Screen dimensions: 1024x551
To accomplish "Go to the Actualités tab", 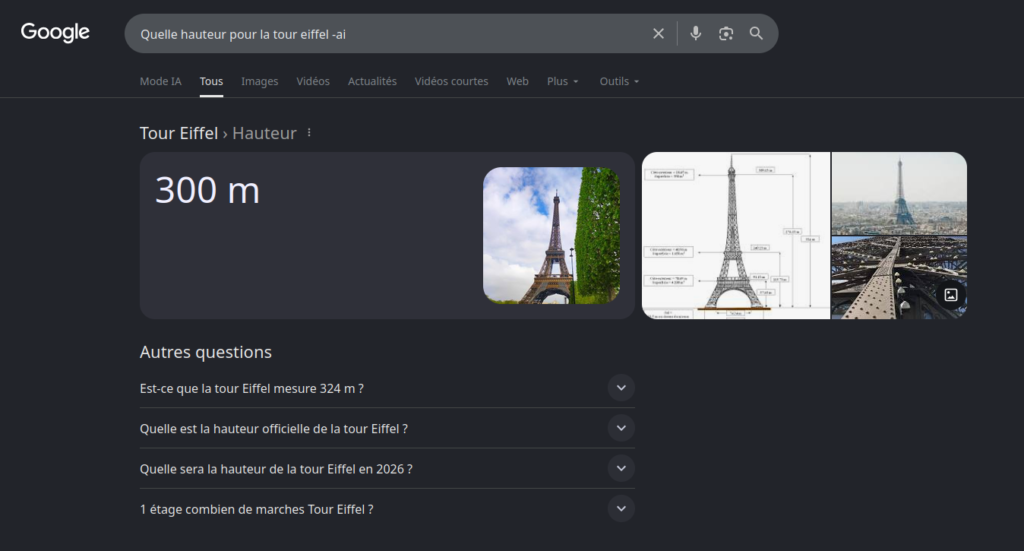I will tap(372, 82).
